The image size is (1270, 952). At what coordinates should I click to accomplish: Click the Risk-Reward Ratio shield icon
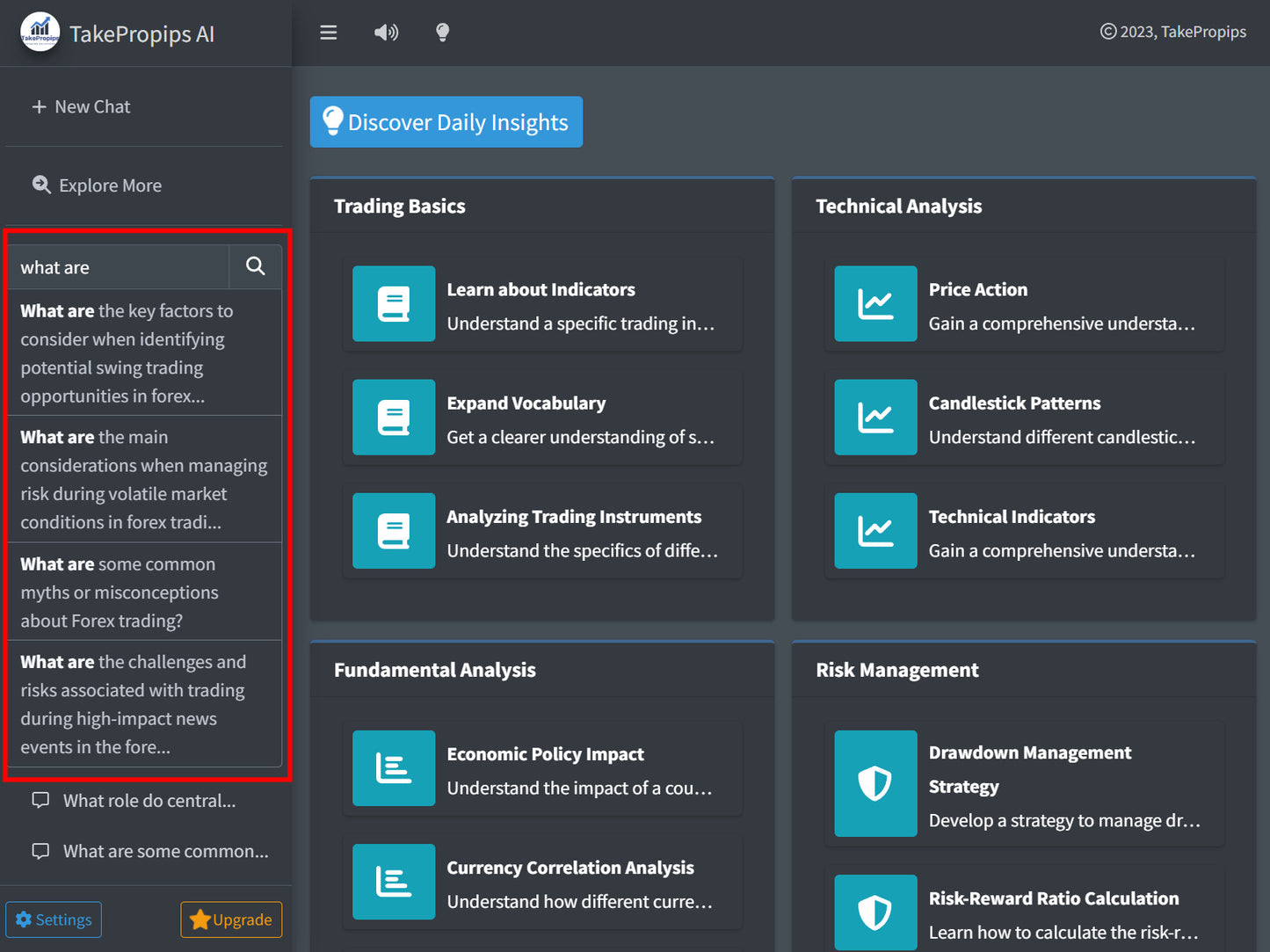tap(875, 912)
